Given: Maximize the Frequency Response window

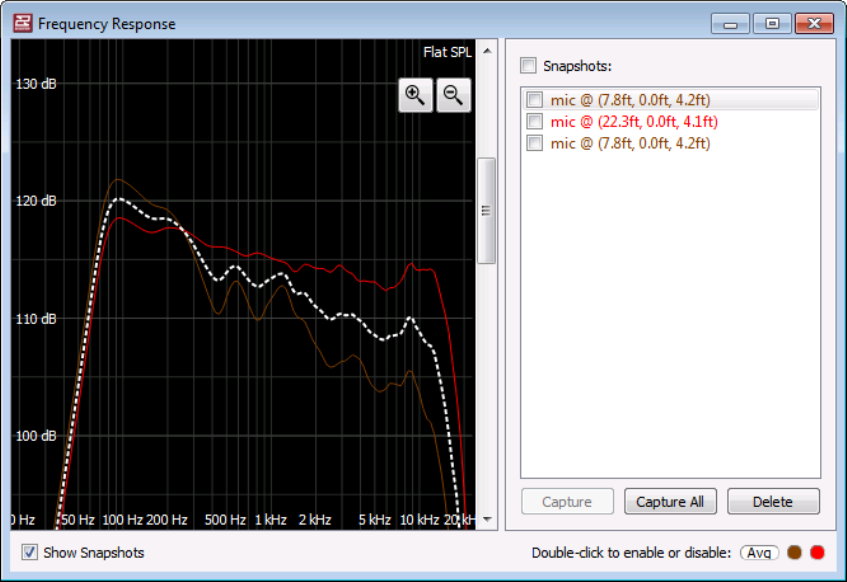Looking at the screenshot, I should pos(772,24).
